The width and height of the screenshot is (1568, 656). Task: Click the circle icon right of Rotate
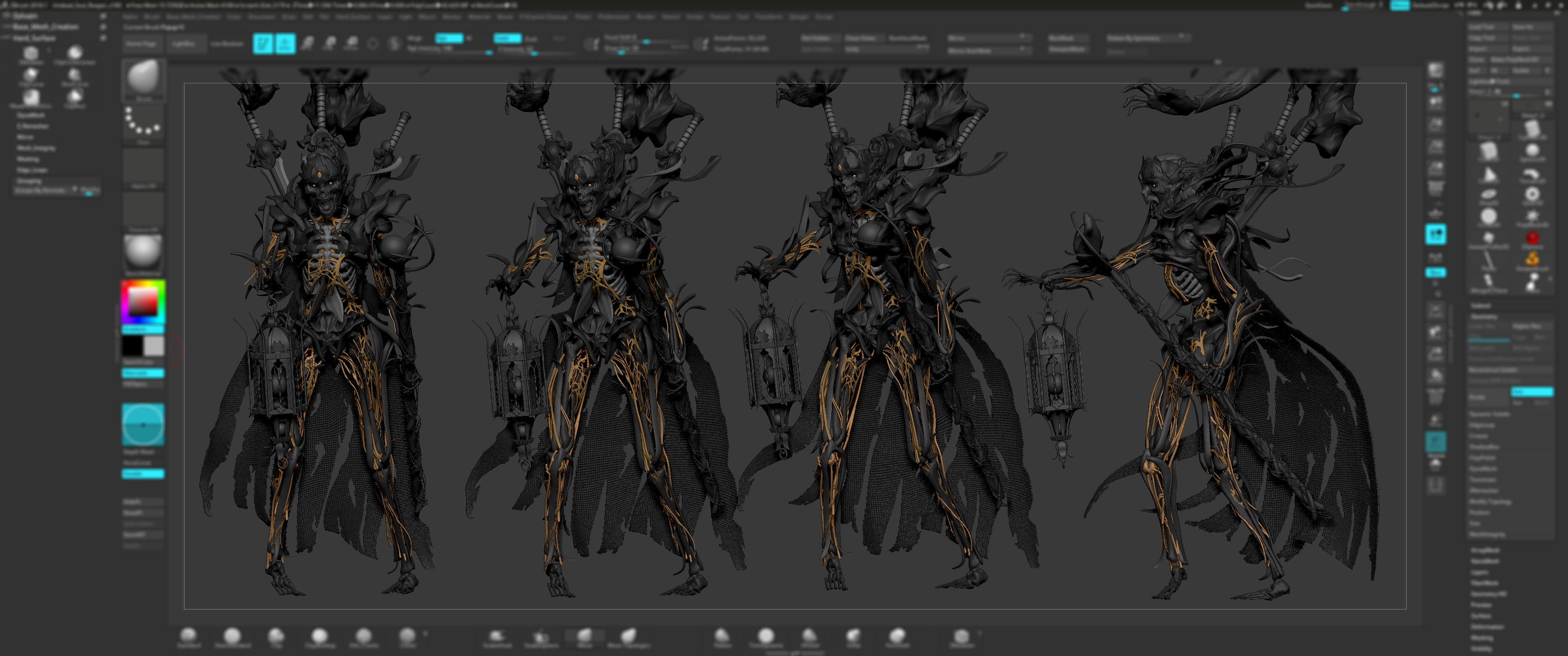(373, 43)
